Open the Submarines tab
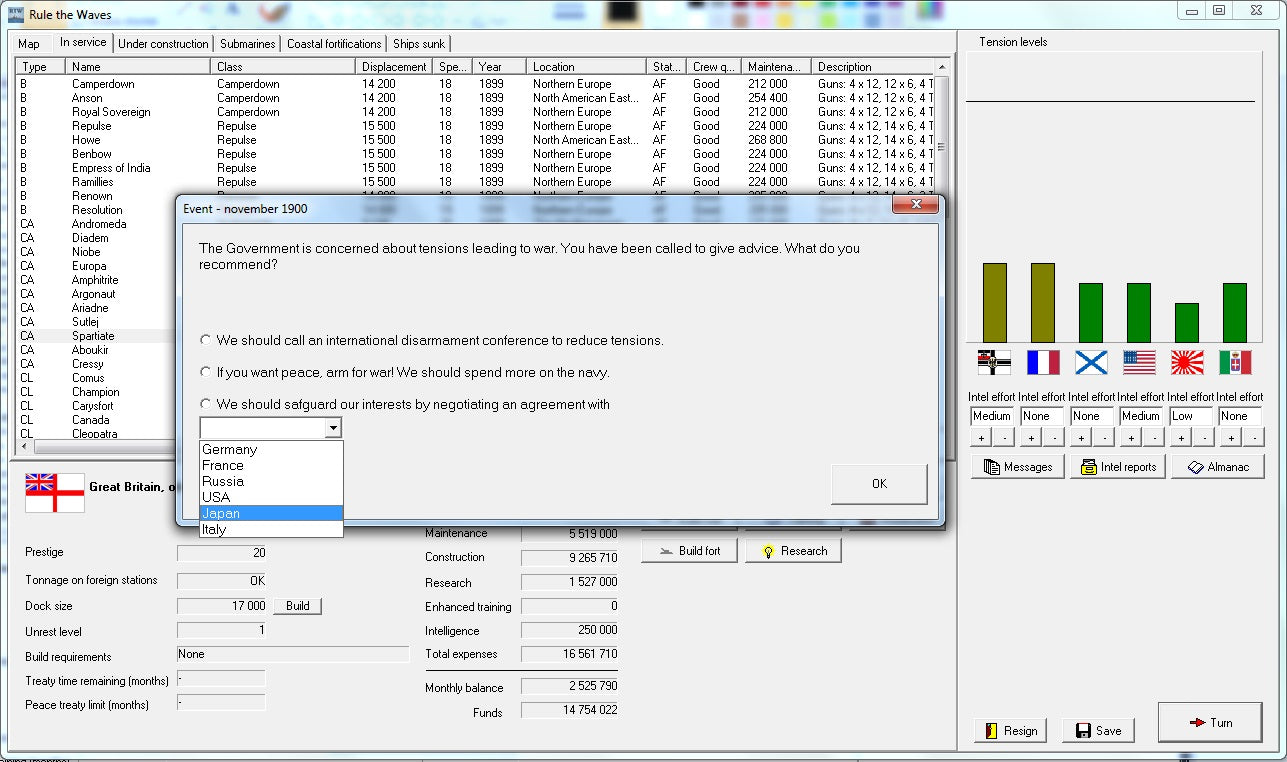This screenshot has width=1287, height=762. pos(247,44)
